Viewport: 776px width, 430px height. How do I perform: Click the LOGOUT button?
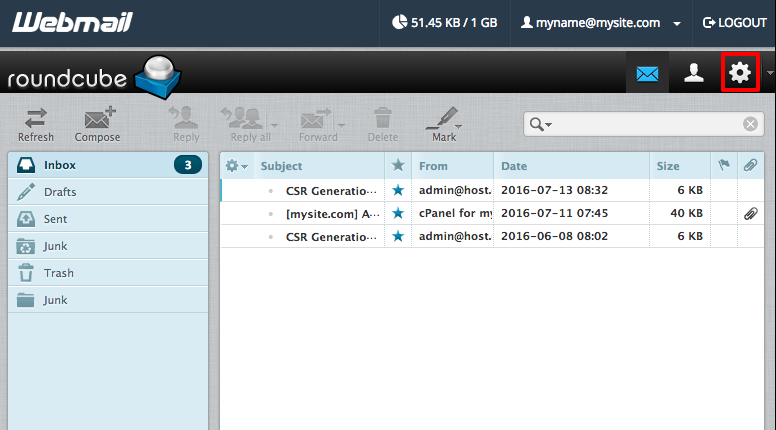pyautogui.click(x=735, y=22)
